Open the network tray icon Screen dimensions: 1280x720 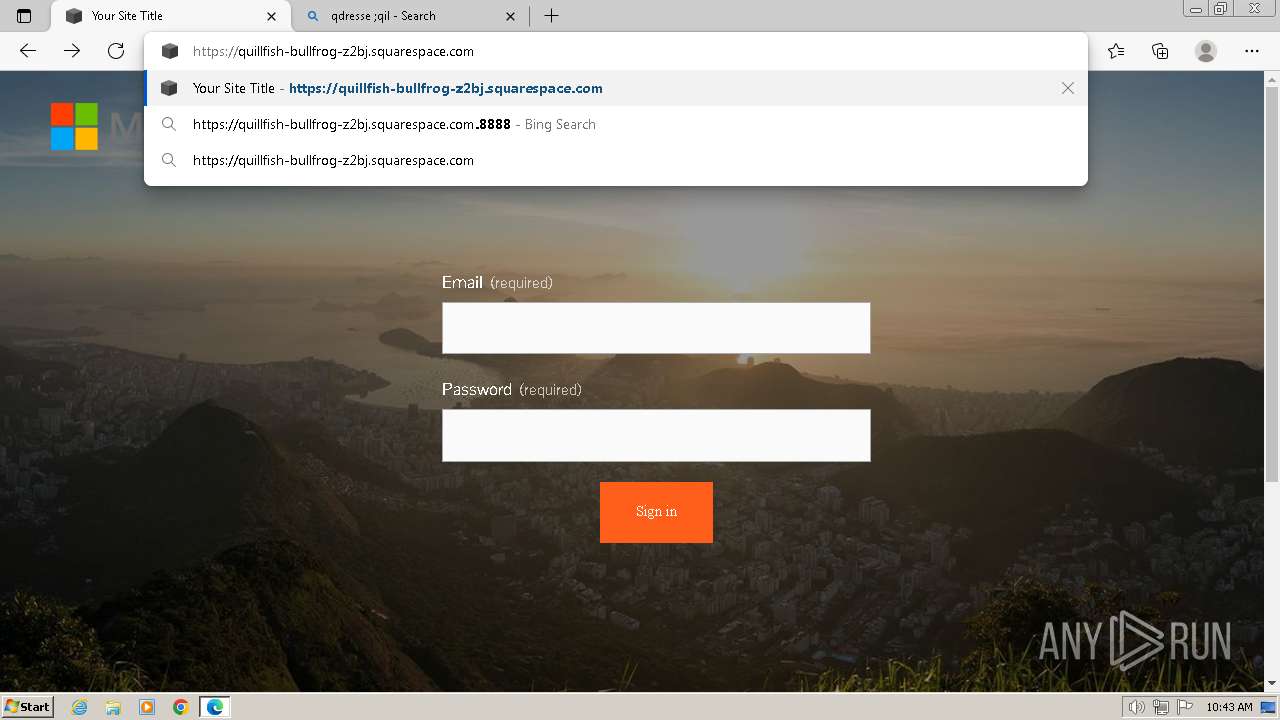click(x=1161, y=707)
